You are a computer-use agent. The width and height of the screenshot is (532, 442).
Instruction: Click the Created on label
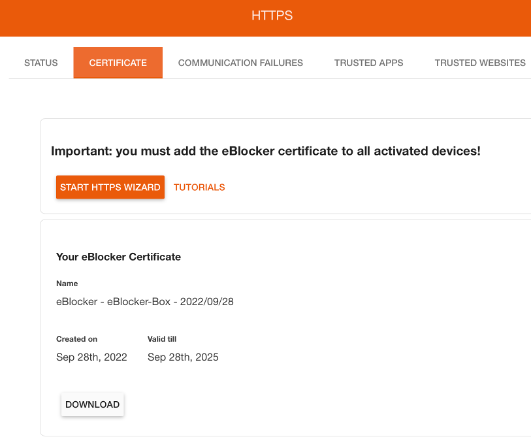click(x=77, y=339)
